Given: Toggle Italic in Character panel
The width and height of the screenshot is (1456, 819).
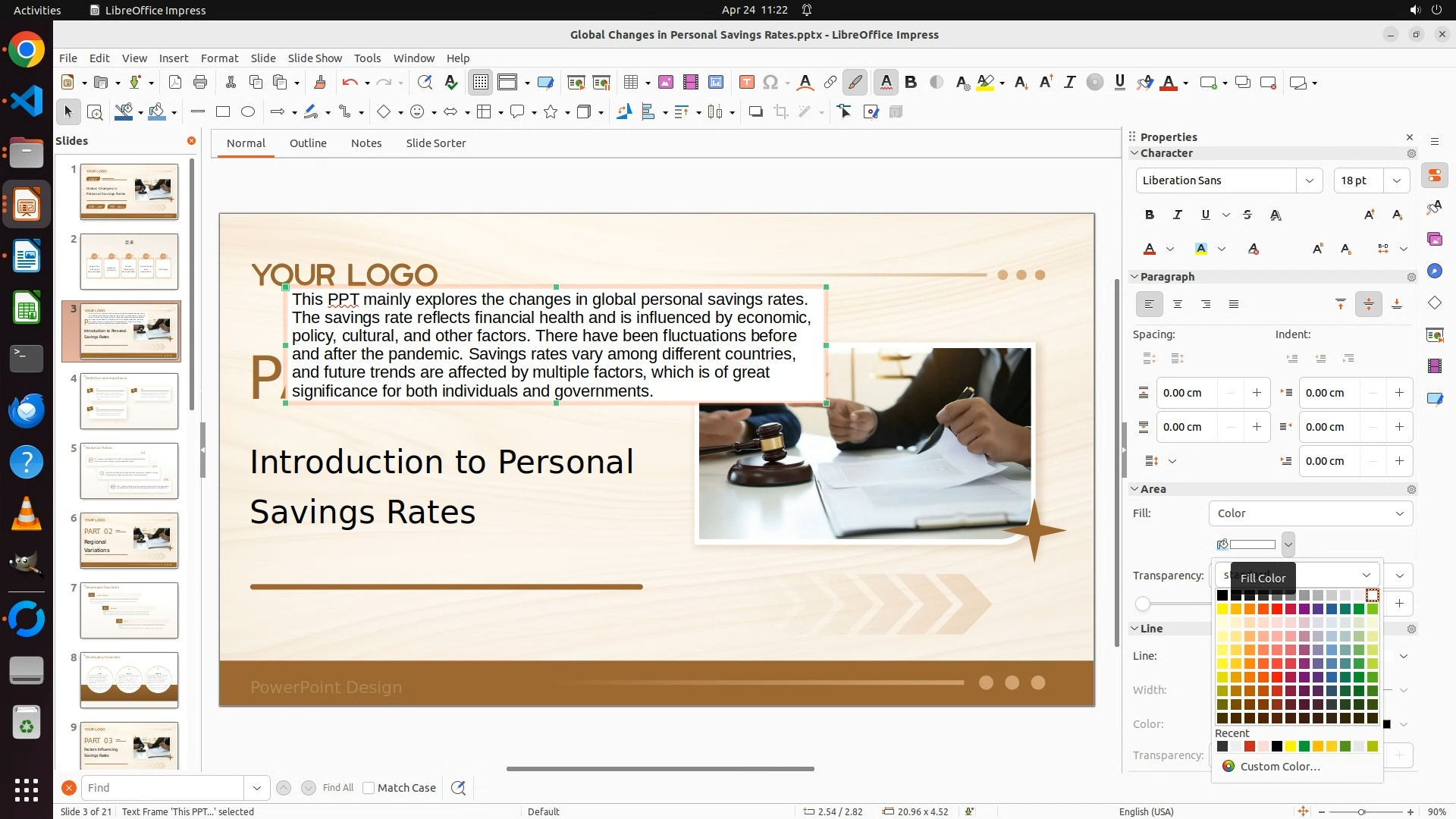Looking at the screenshot, I should coord(1178,215).
